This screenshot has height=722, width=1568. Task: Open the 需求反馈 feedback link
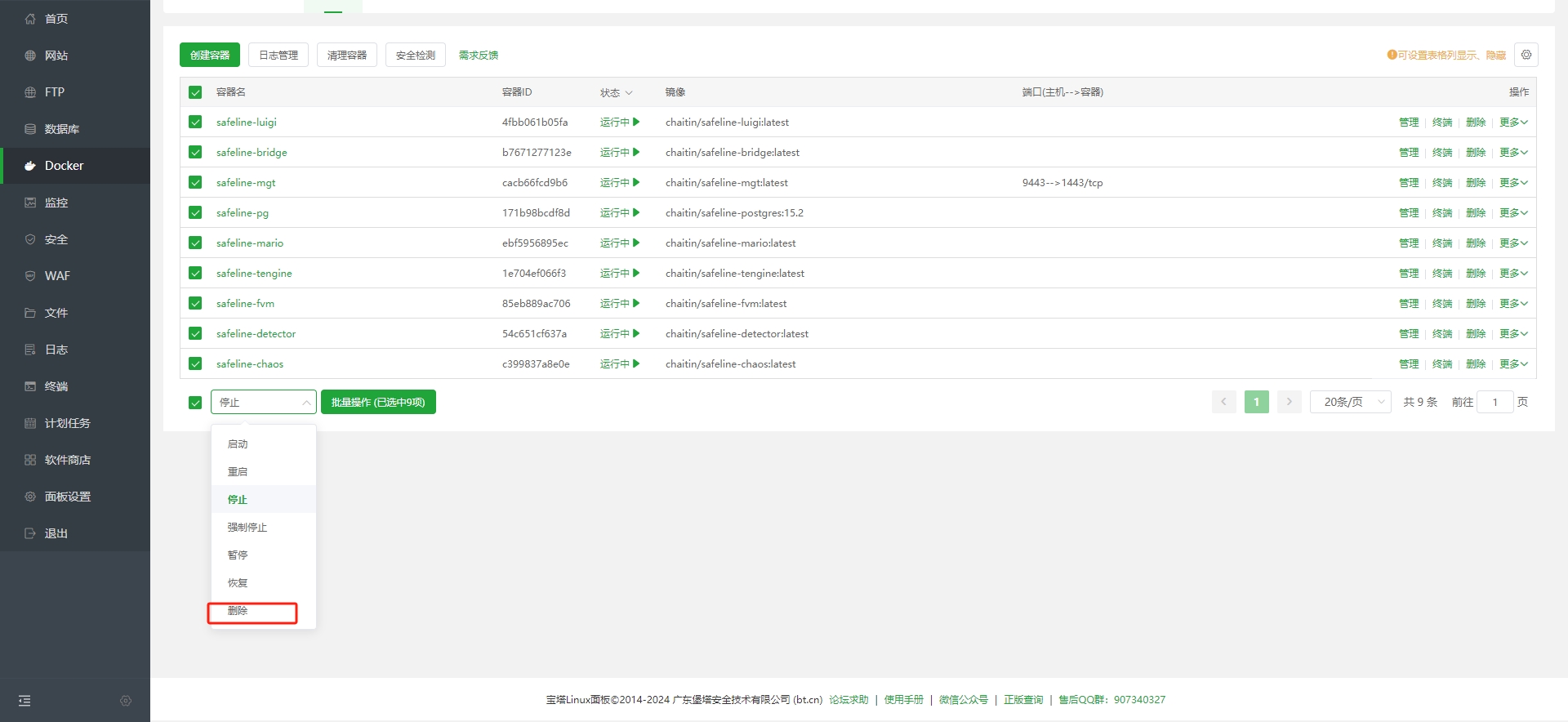pyautogui.click(x=479, y=56)
